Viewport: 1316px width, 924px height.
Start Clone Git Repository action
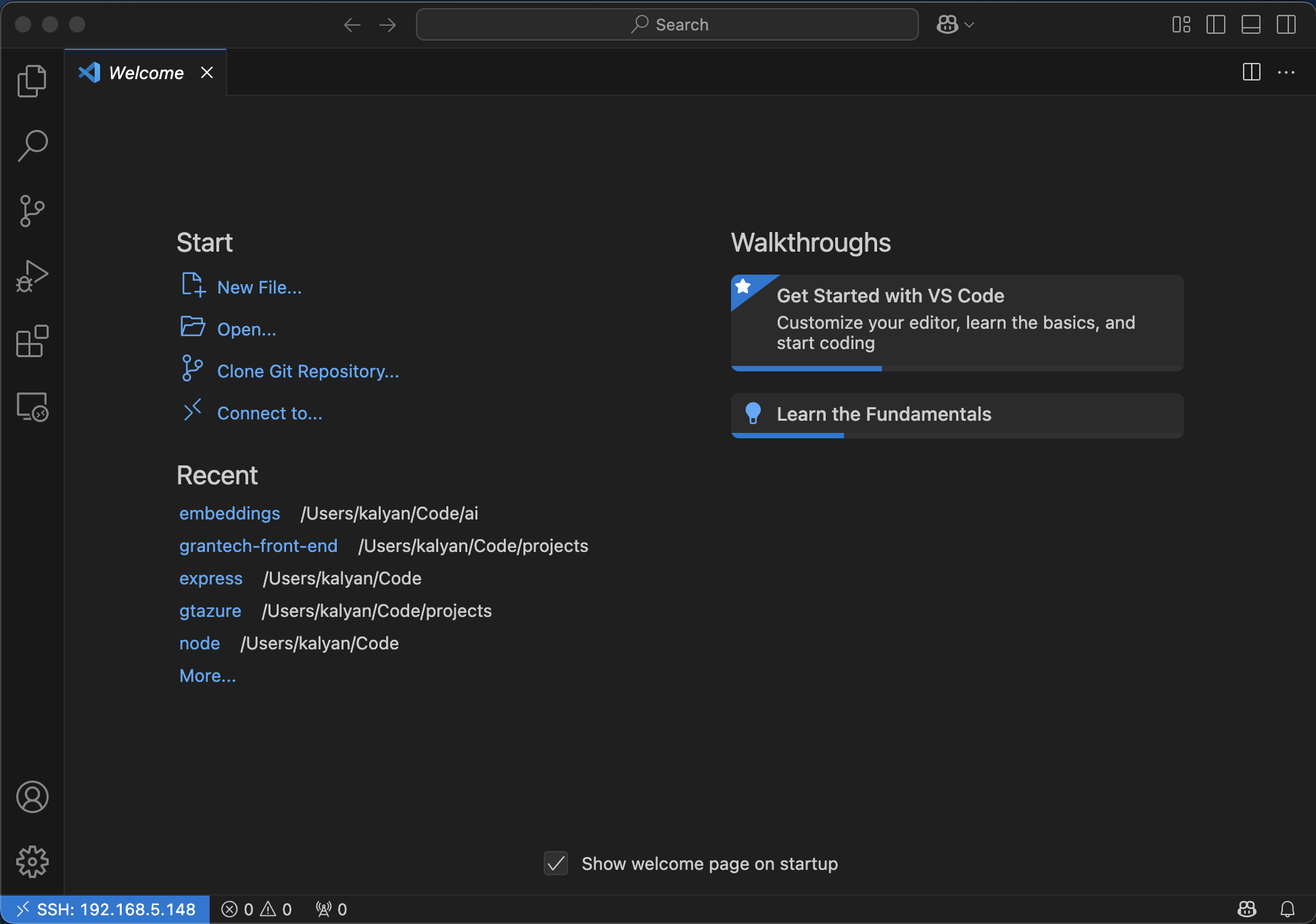(x=308, y=371)
